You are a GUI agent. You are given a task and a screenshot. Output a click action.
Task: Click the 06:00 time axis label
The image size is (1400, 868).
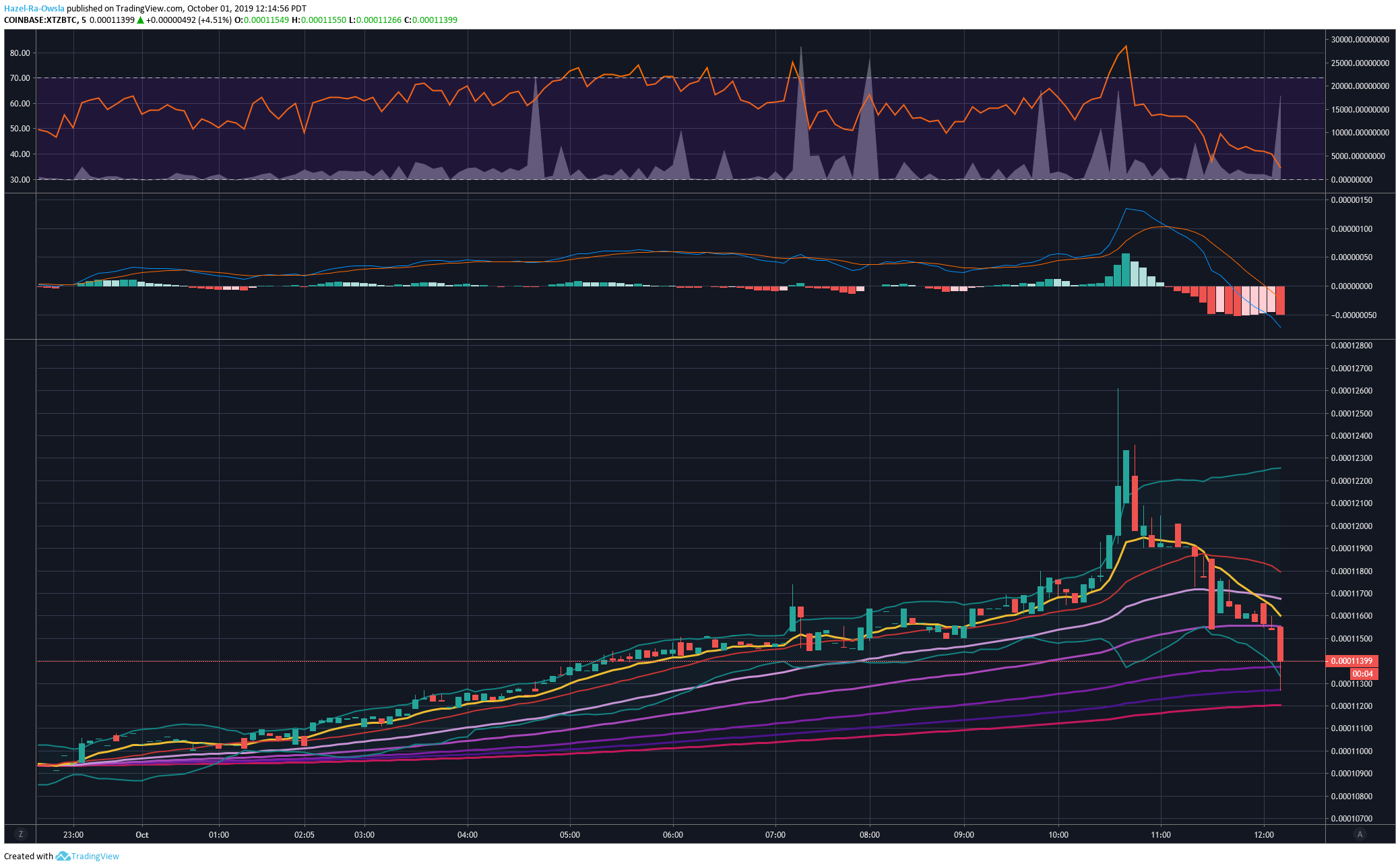pos(673,835)
